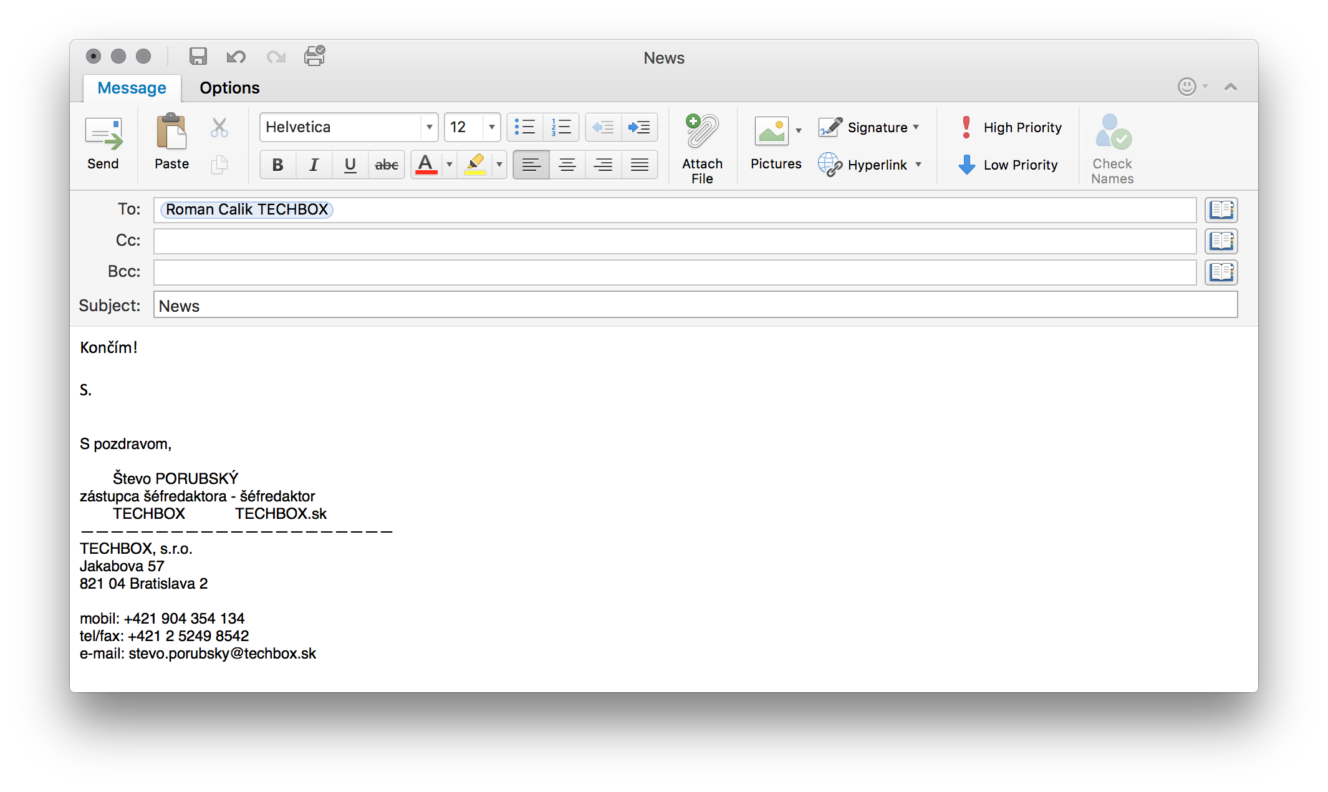Viewport: 1328px width, 792px height.
Task: Toggle strikethrough formatting
Action: click(x=386, y=165)
